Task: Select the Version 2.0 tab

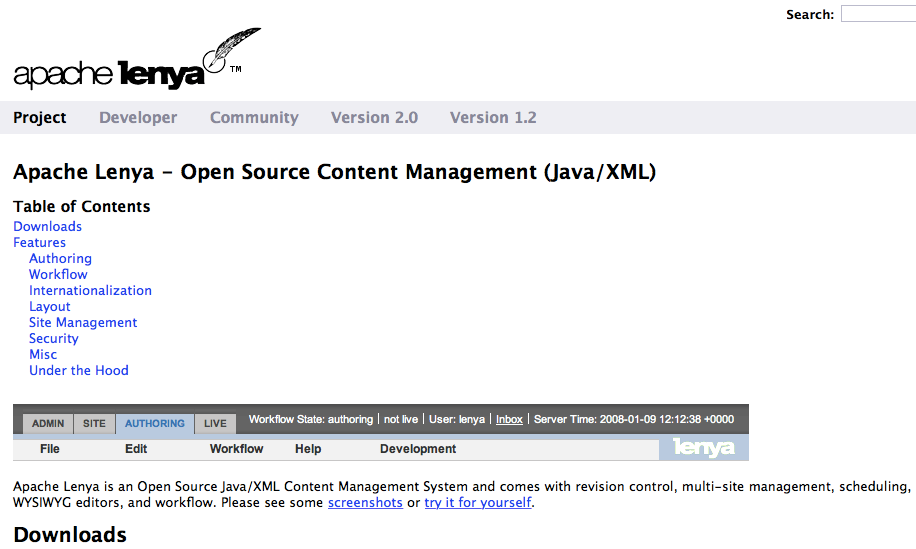Action: click(374, 117)
